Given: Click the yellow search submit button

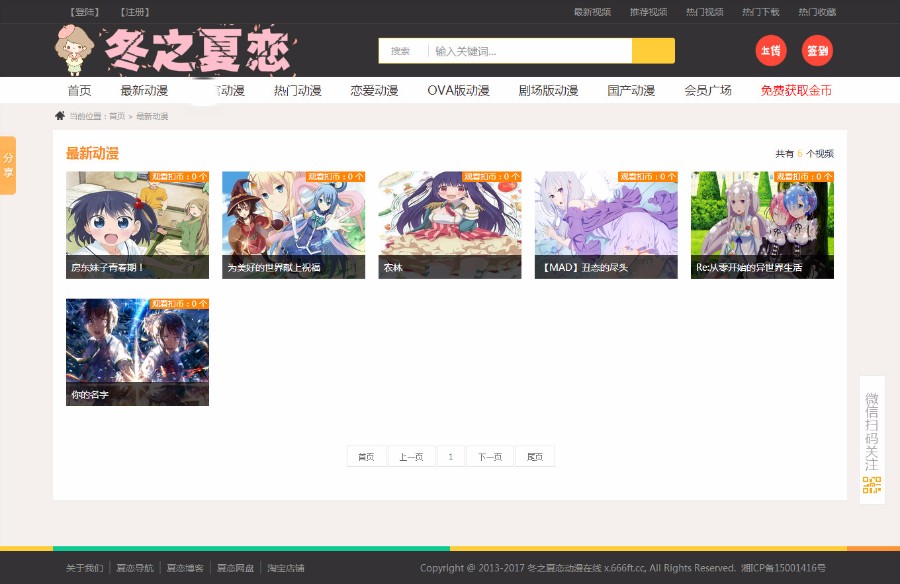Looking at the screenshot, I should pos(653,49).
